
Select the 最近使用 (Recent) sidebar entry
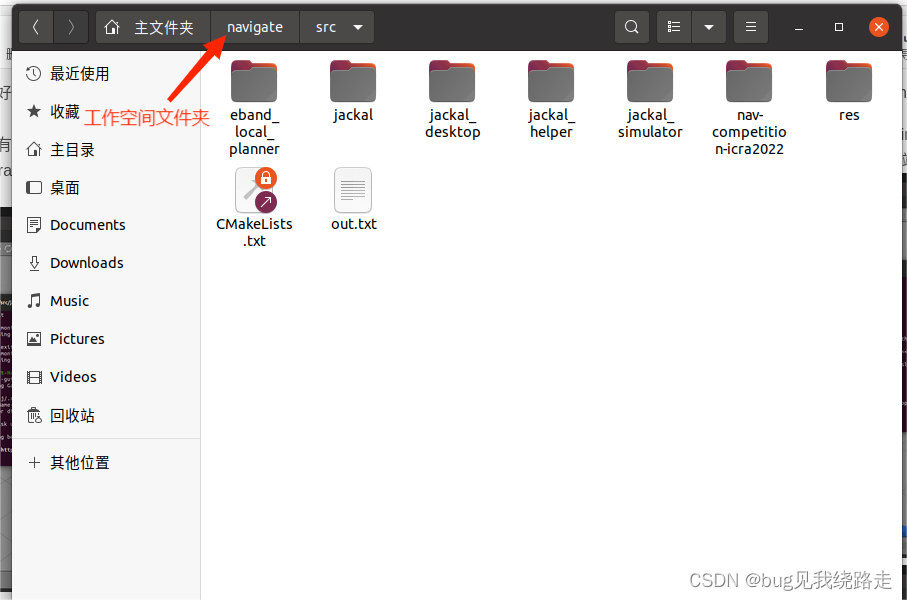pyautogui.click(x=78, y=73)
